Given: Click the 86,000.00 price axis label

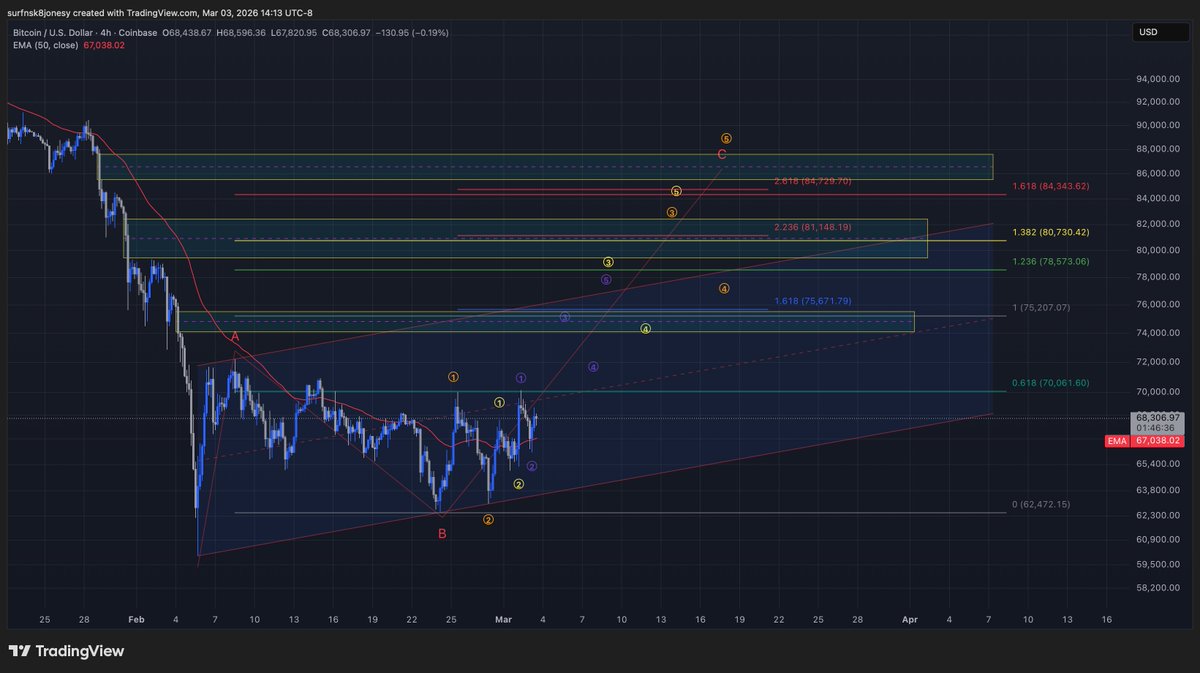Looking at the screenshot, I should [x=1159, y=174].
